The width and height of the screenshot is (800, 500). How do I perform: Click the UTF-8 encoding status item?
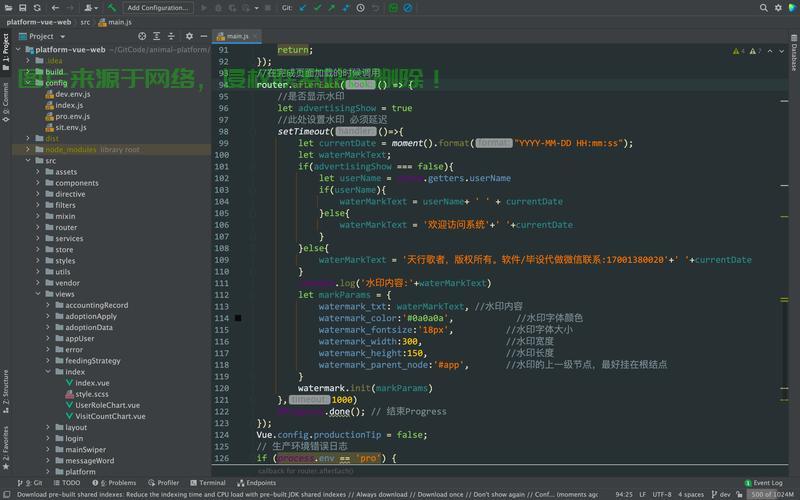tap(662, 494)
